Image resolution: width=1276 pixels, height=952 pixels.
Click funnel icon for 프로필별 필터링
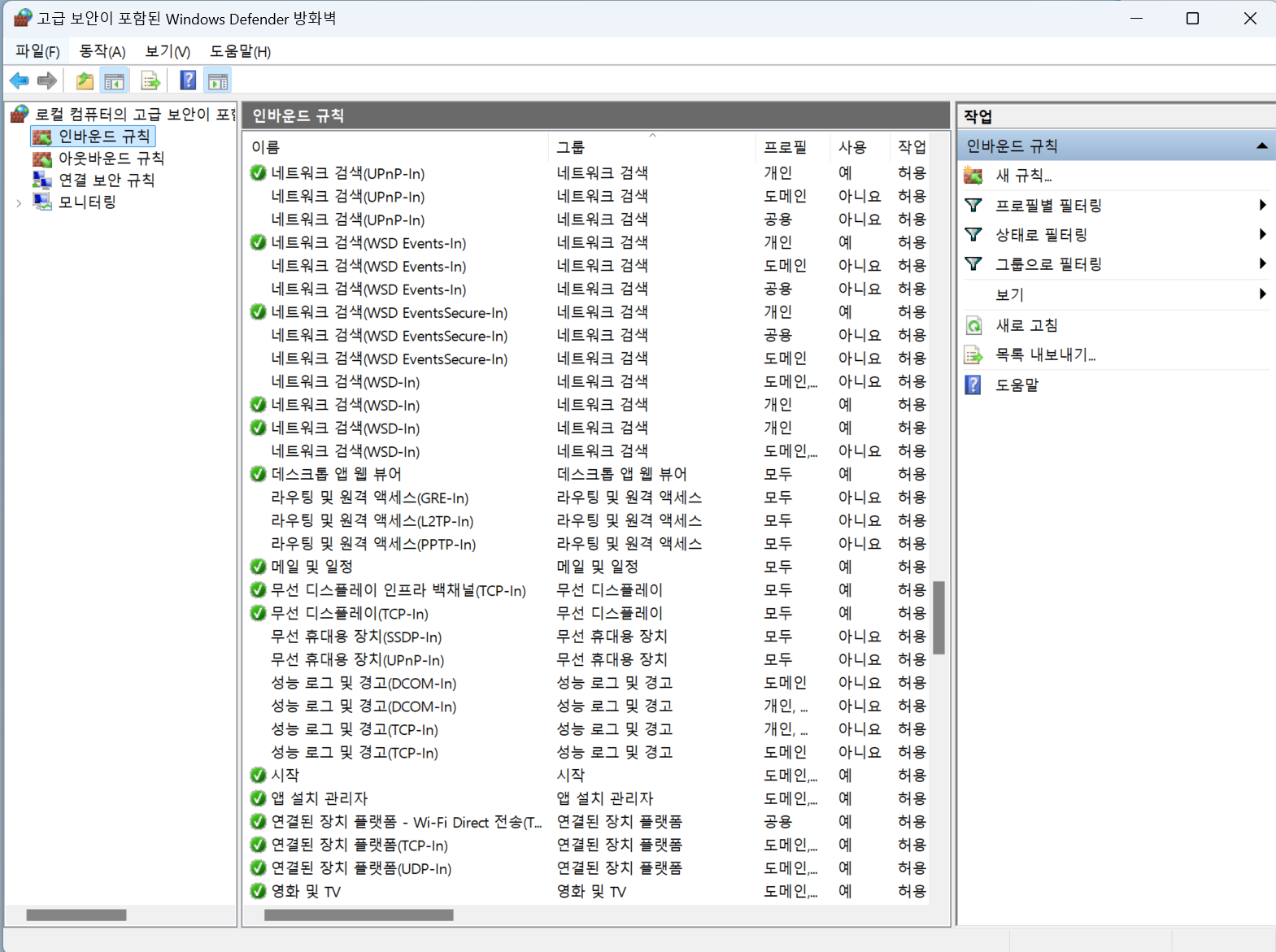pyautogui.click(x=973, y=205)
